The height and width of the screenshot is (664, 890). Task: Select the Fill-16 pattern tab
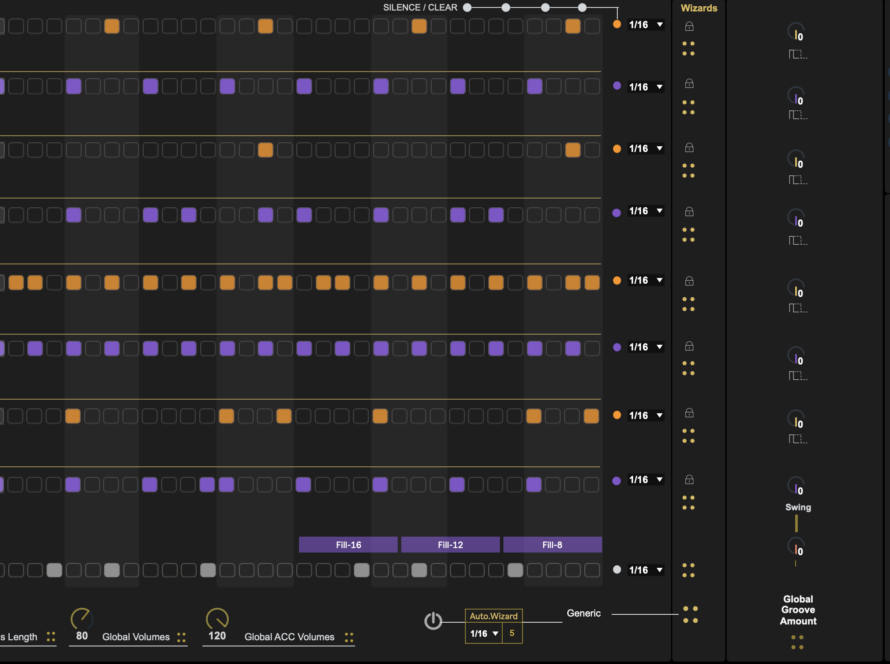pos(349,545)
